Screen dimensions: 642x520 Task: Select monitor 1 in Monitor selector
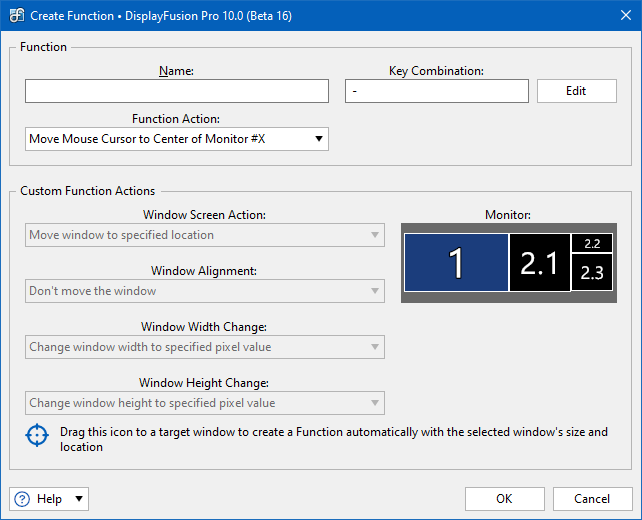[x=456, y=262]
